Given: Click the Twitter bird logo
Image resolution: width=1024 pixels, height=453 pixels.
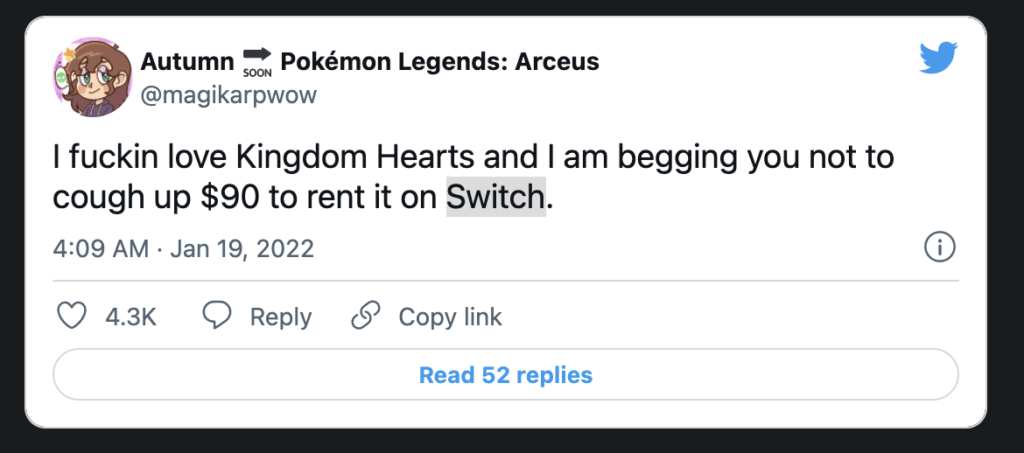Looking at the screenshot, I should pos(938,60).
